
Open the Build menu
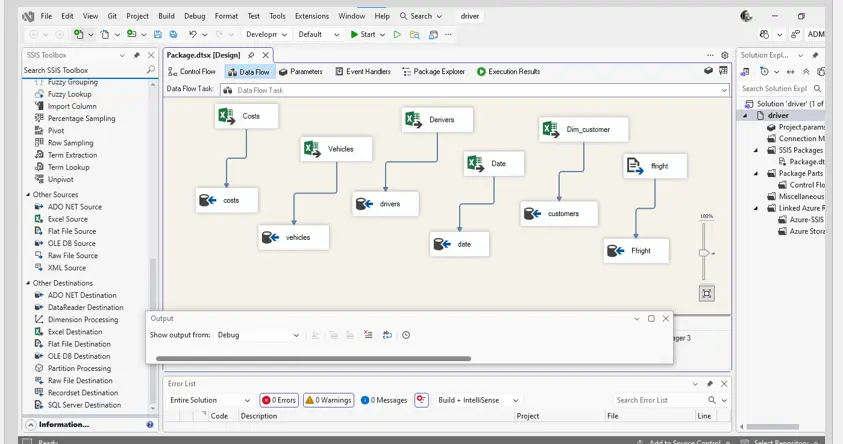click(166, 16)
